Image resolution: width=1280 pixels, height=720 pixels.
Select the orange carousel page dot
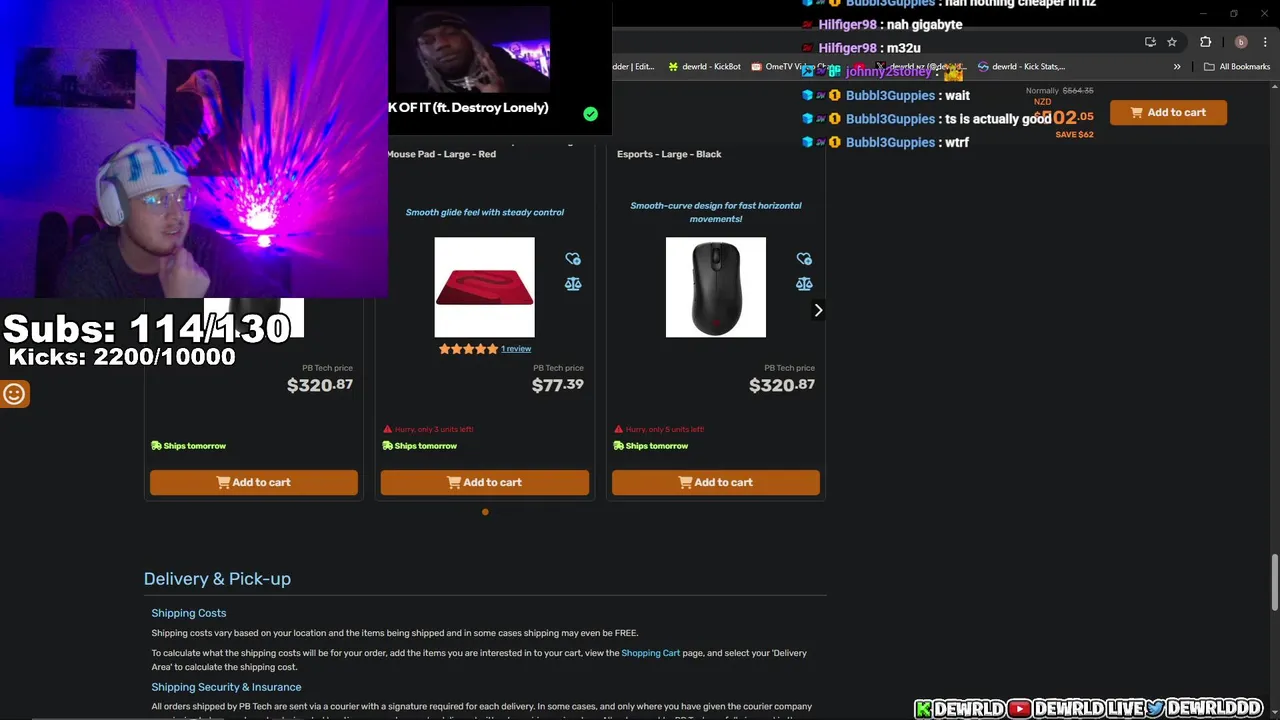[x=485, y=512]
